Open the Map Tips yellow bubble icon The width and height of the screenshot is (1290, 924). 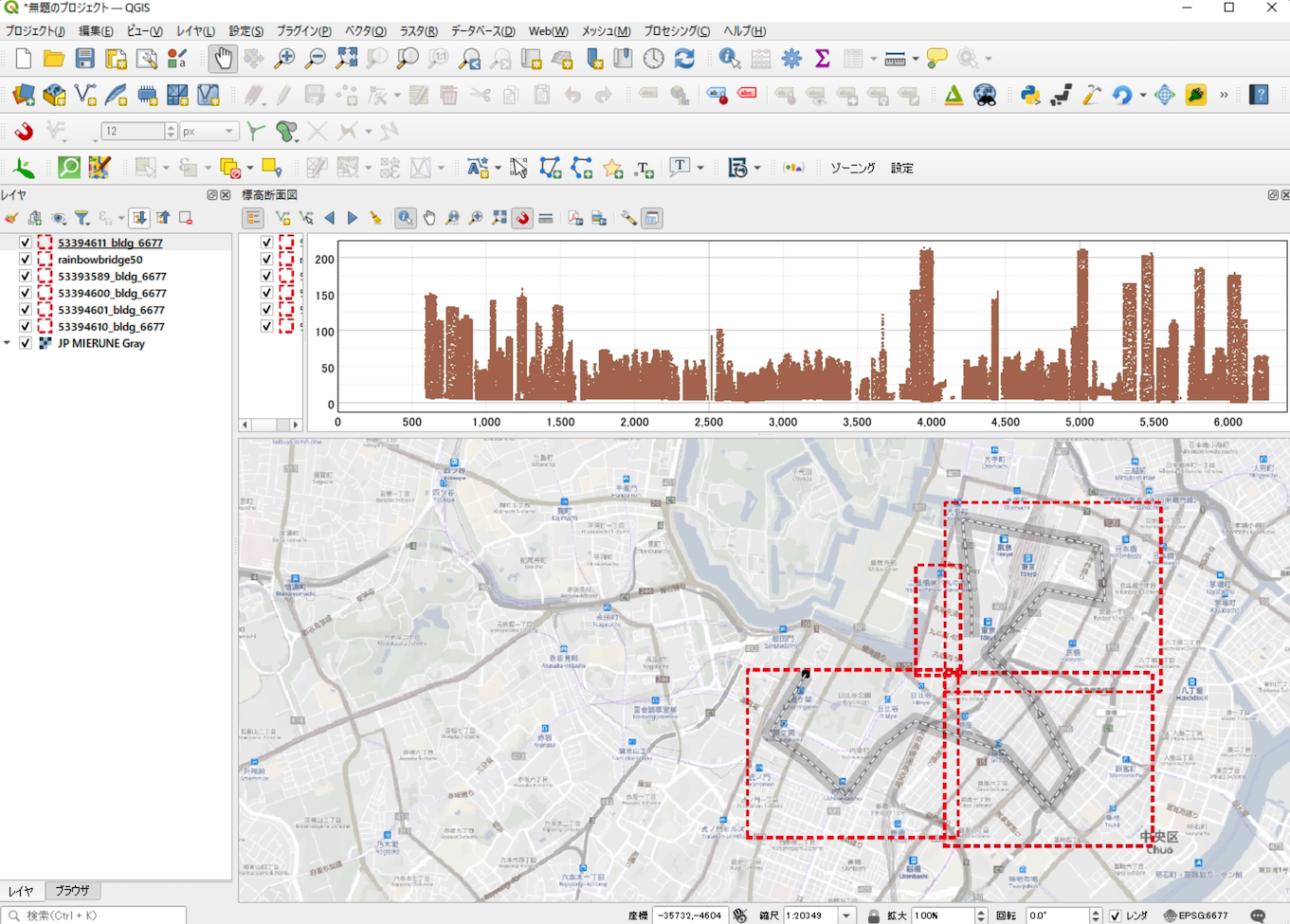936,59
